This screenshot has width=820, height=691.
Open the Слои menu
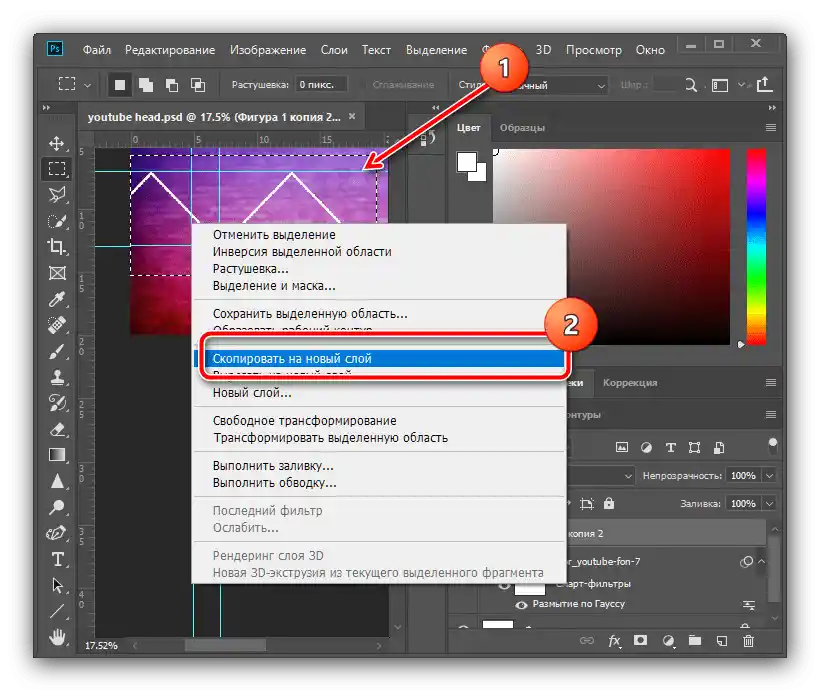pos(334,50)
